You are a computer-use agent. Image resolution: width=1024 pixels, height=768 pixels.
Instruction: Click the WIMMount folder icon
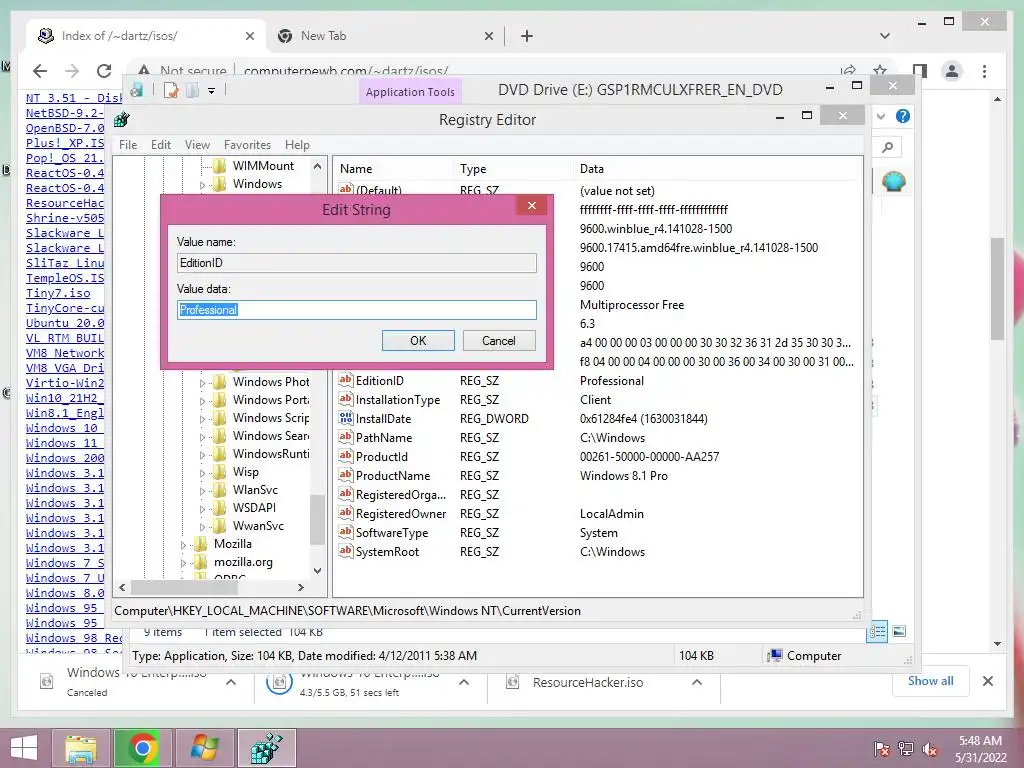(219, 166)
